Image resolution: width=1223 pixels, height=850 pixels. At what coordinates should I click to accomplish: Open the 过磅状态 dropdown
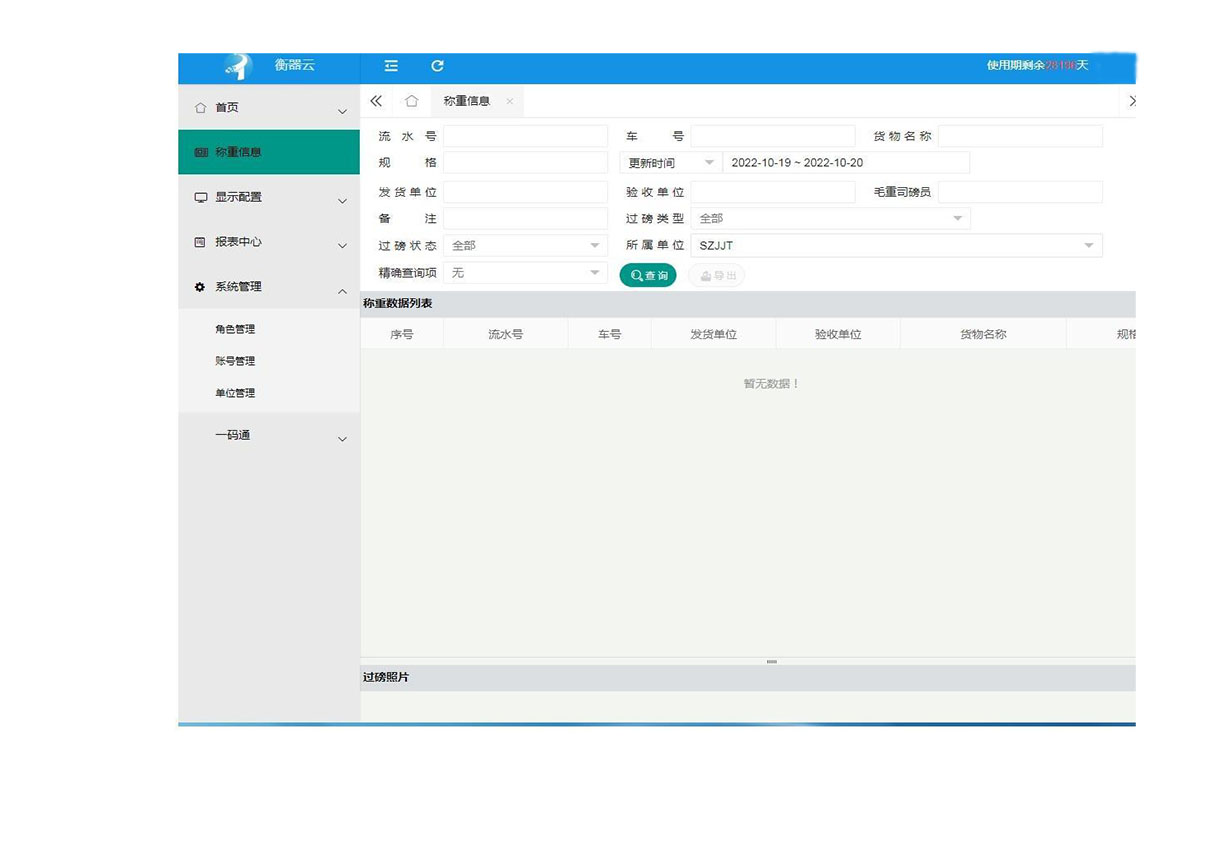click(x=525, y=245)
